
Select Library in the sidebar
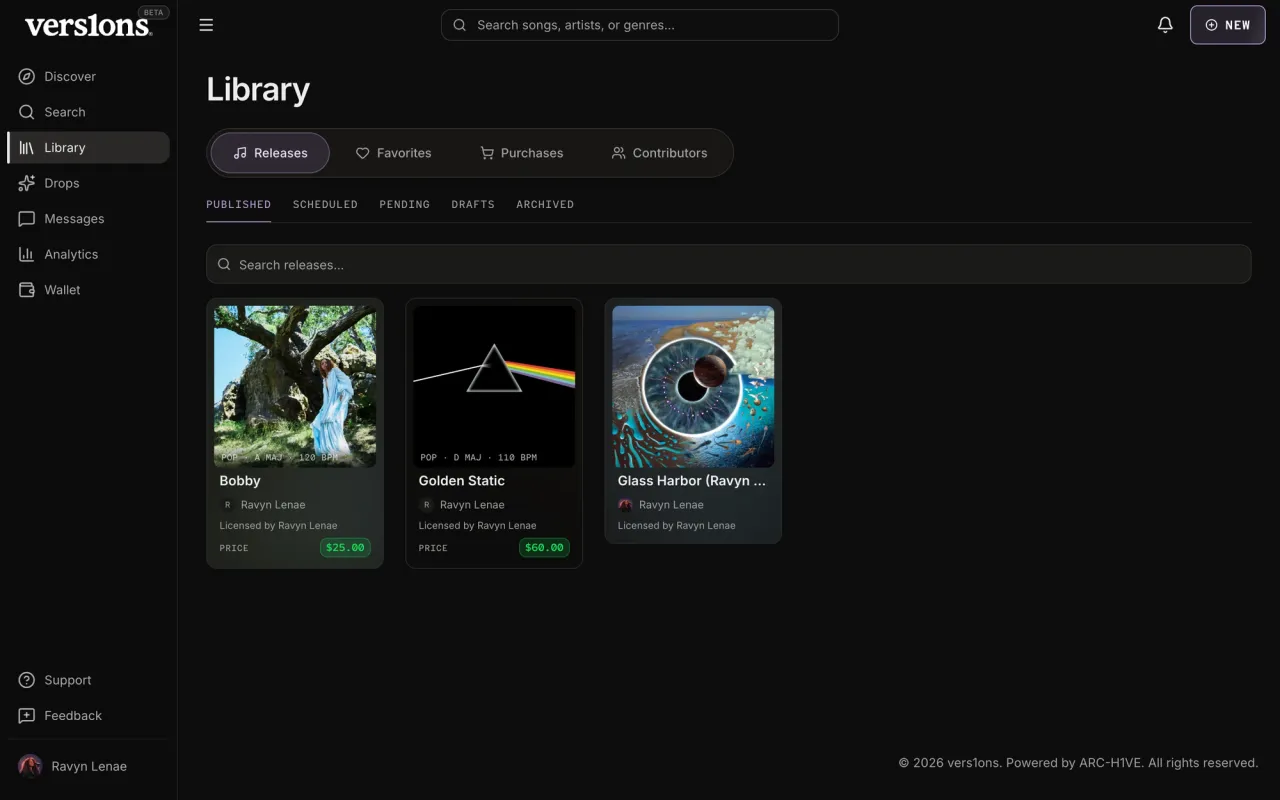click(88, 147)
